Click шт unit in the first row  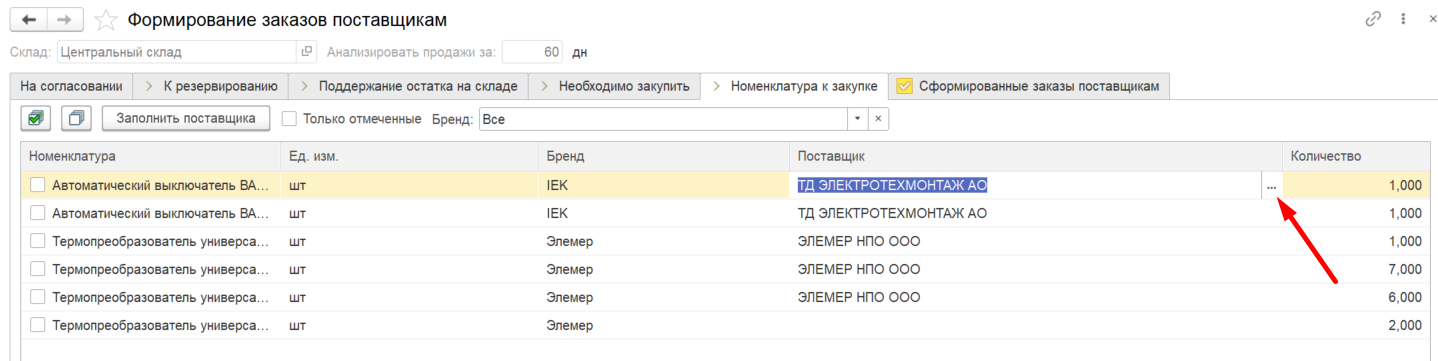point(297,185)
